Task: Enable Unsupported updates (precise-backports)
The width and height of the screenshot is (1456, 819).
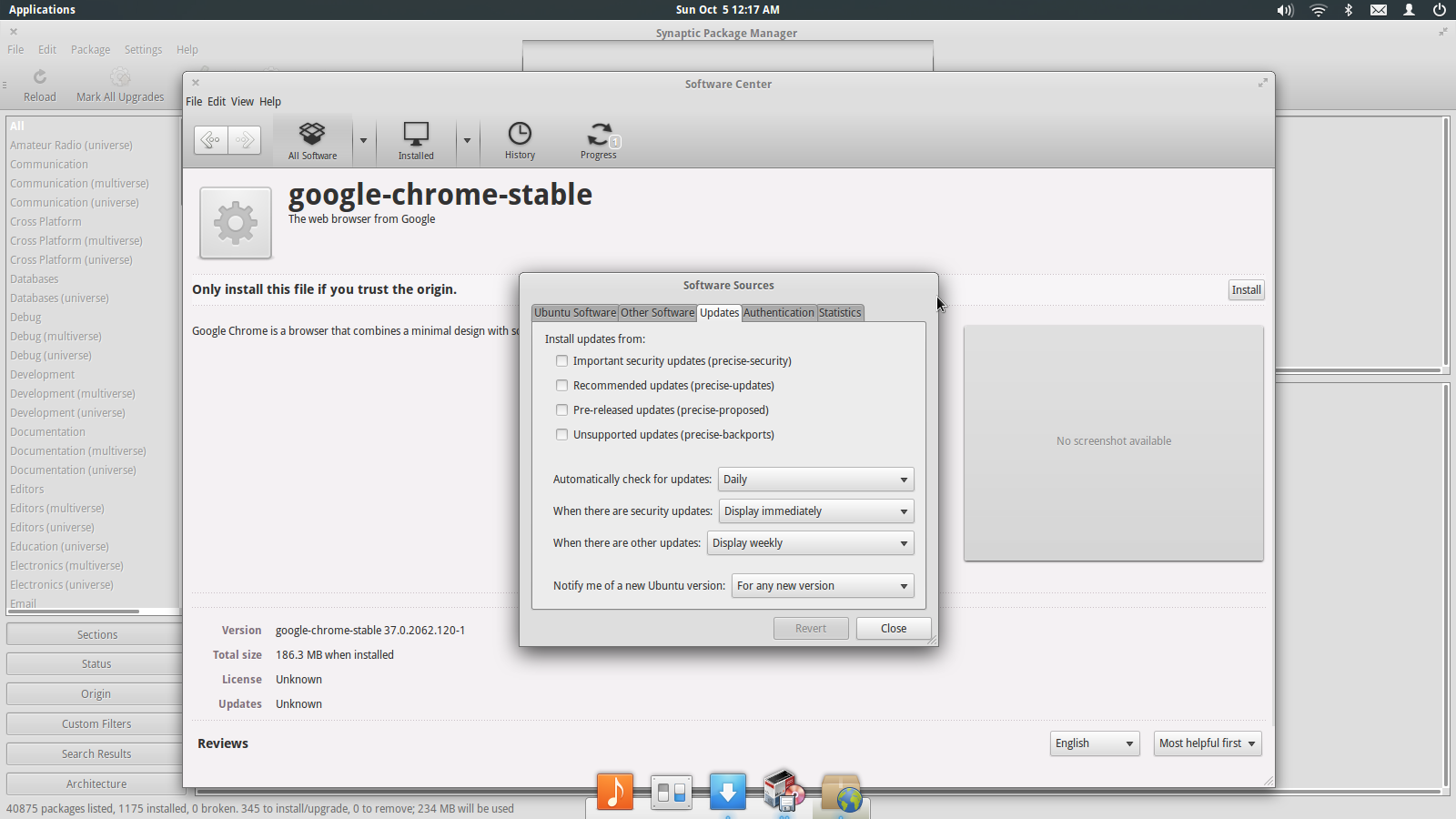Action: coord(561,435)
